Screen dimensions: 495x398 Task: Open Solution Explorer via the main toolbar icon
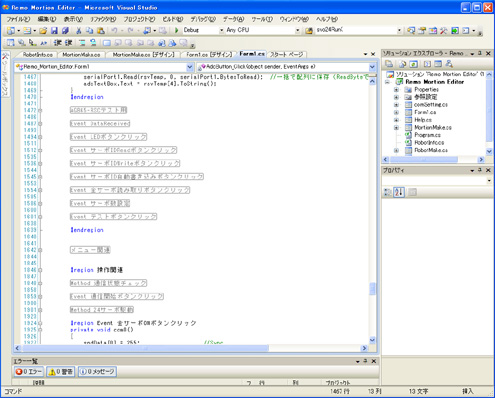[x=411, y=31]
